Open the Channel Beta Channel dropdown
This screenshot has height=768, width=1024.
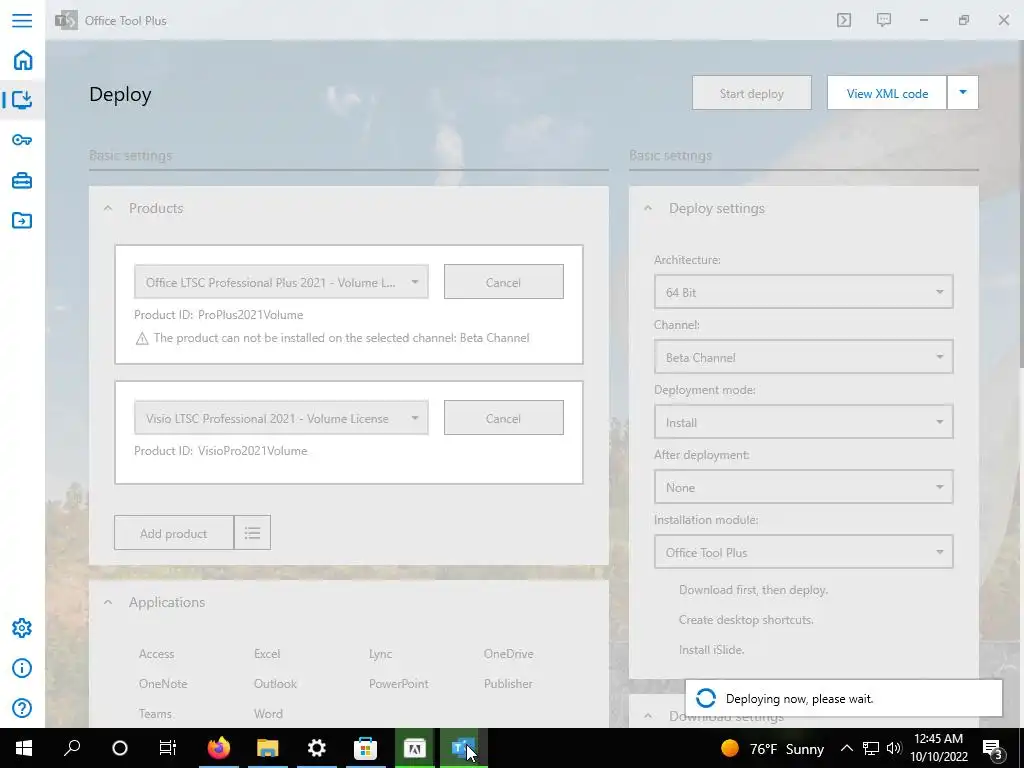coord(803,357)
